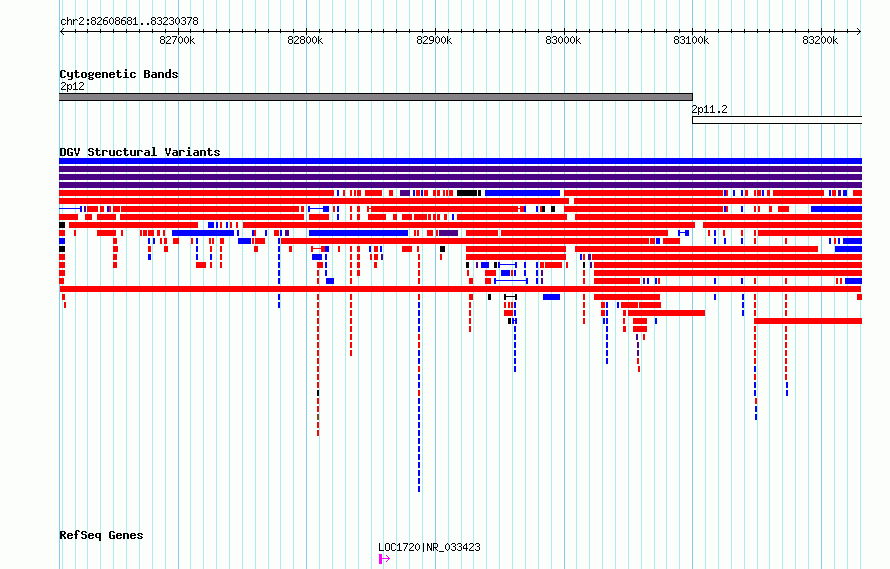The height and width of the screenshot is (569, 890).
Task: Click the LOC1720|NR_033423 gene label
Action: (429, 547)
